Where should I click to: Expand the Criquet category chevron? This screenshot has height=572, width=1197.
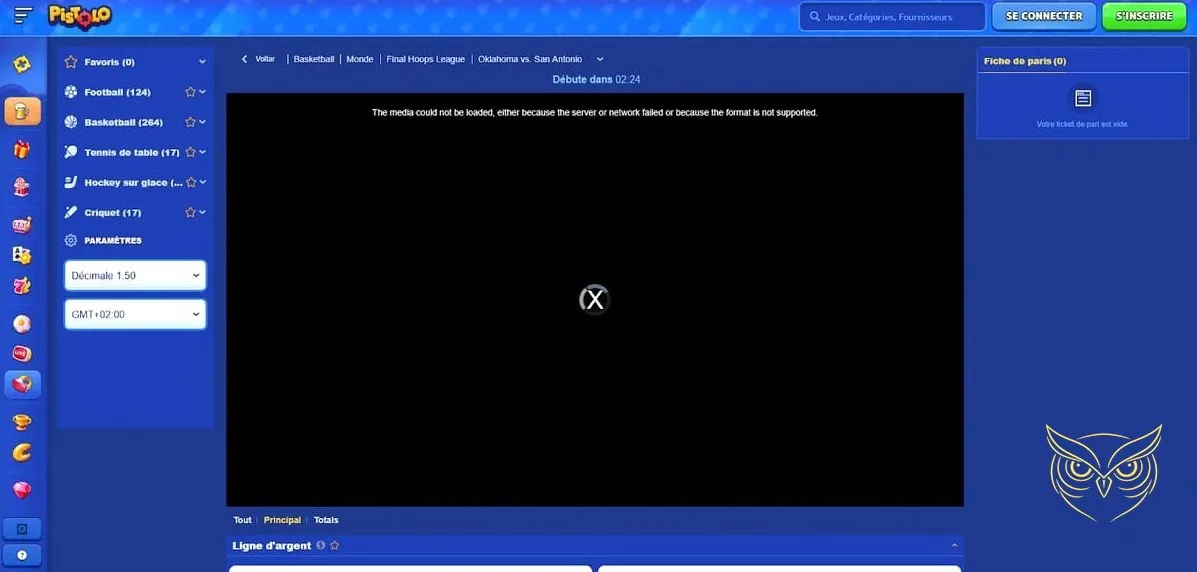click(x=202, y=212)
